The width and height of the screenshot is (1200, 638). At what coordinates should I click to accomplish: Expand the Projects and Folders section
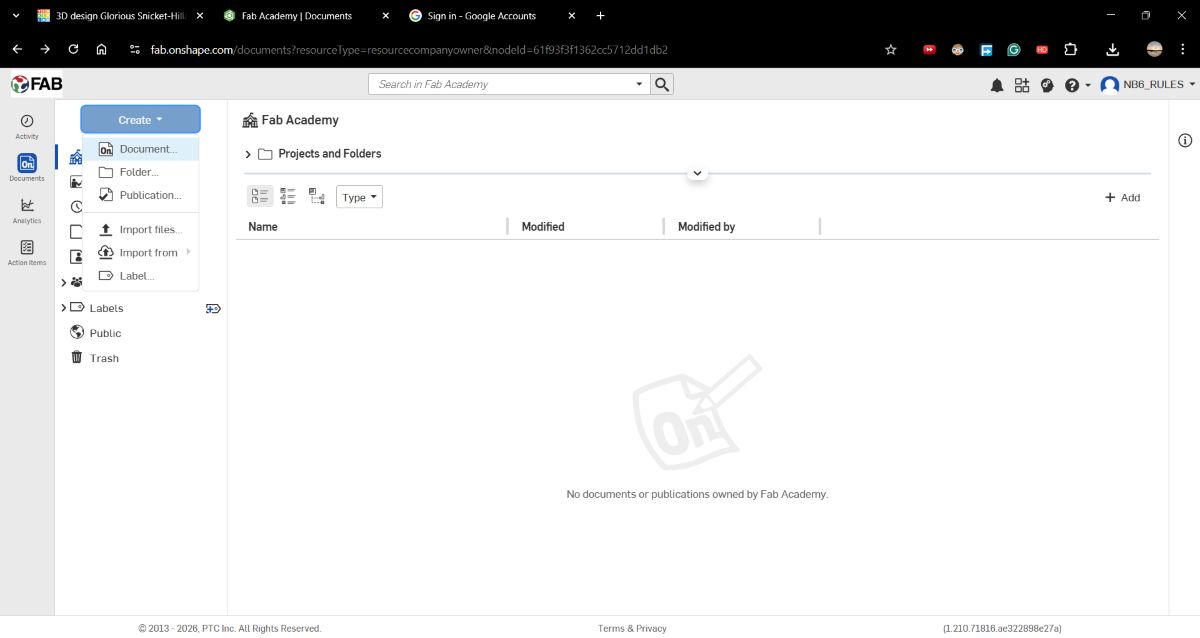pyautogui.click(x=248, y=153)
